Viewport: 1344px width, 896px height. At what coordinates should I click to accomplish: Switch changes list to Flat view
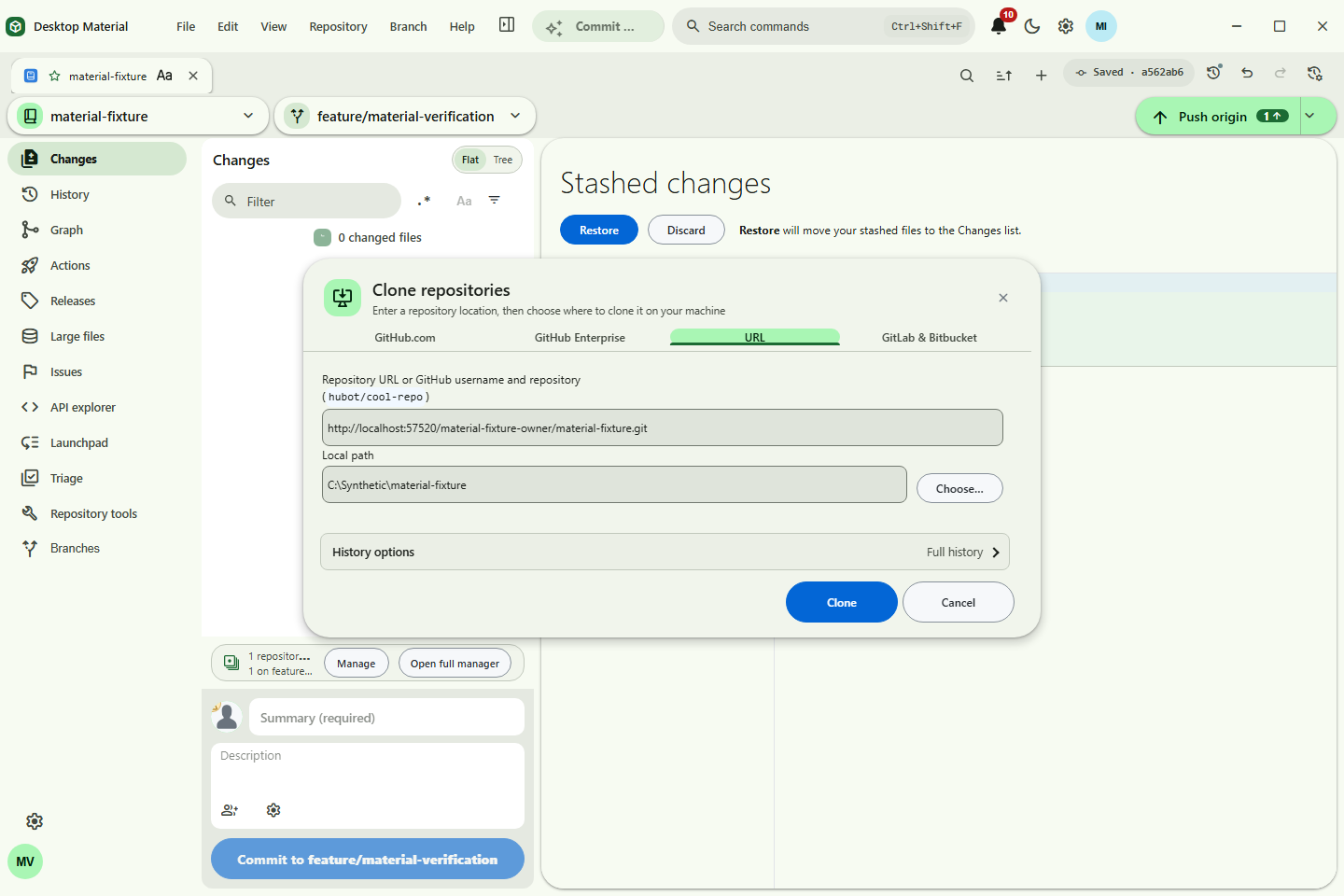470,160
